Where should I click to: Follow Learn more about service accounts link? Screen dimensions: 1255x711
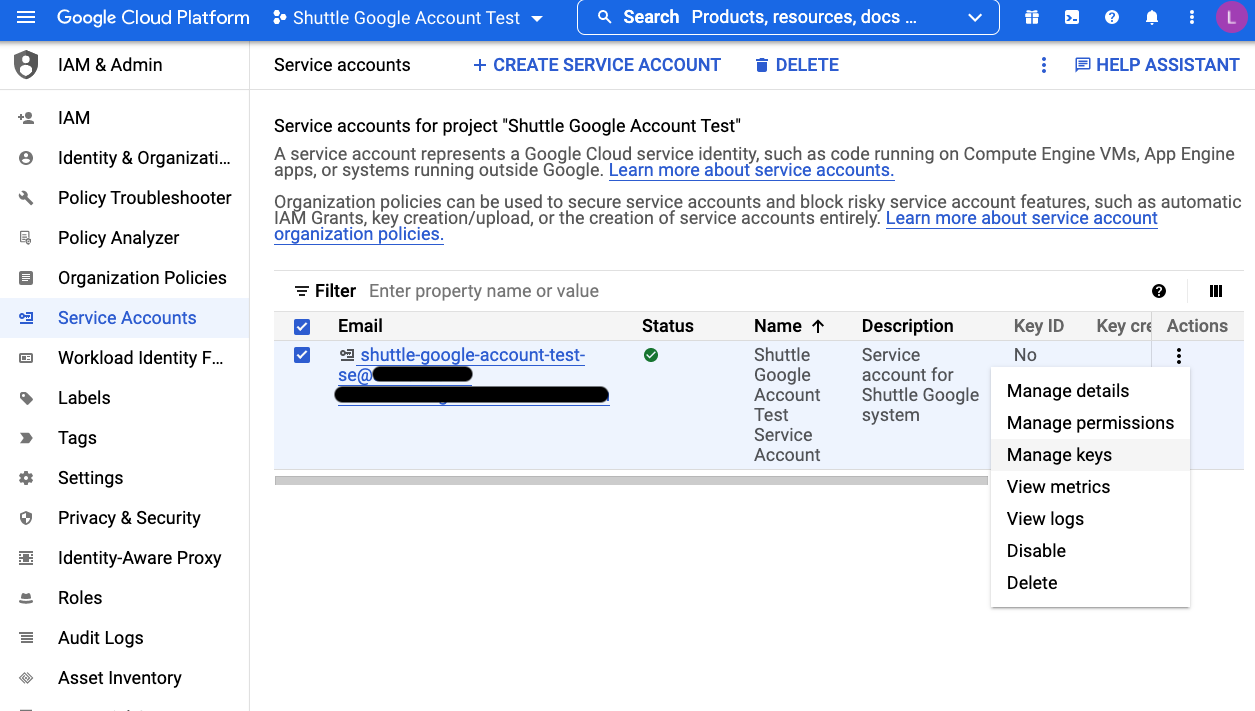pyautogui.click(x=751, y=170)
